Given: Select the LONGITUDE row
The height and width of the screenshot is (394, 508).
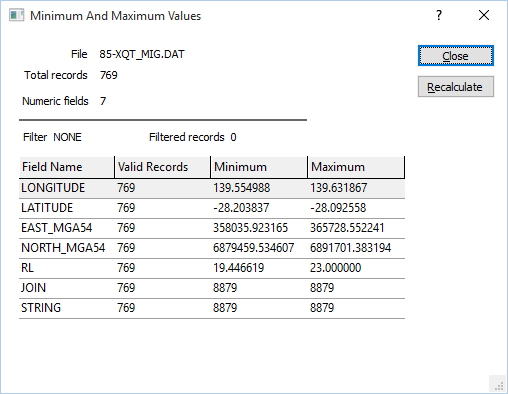Looking at the screenshot, I should 212,188.
